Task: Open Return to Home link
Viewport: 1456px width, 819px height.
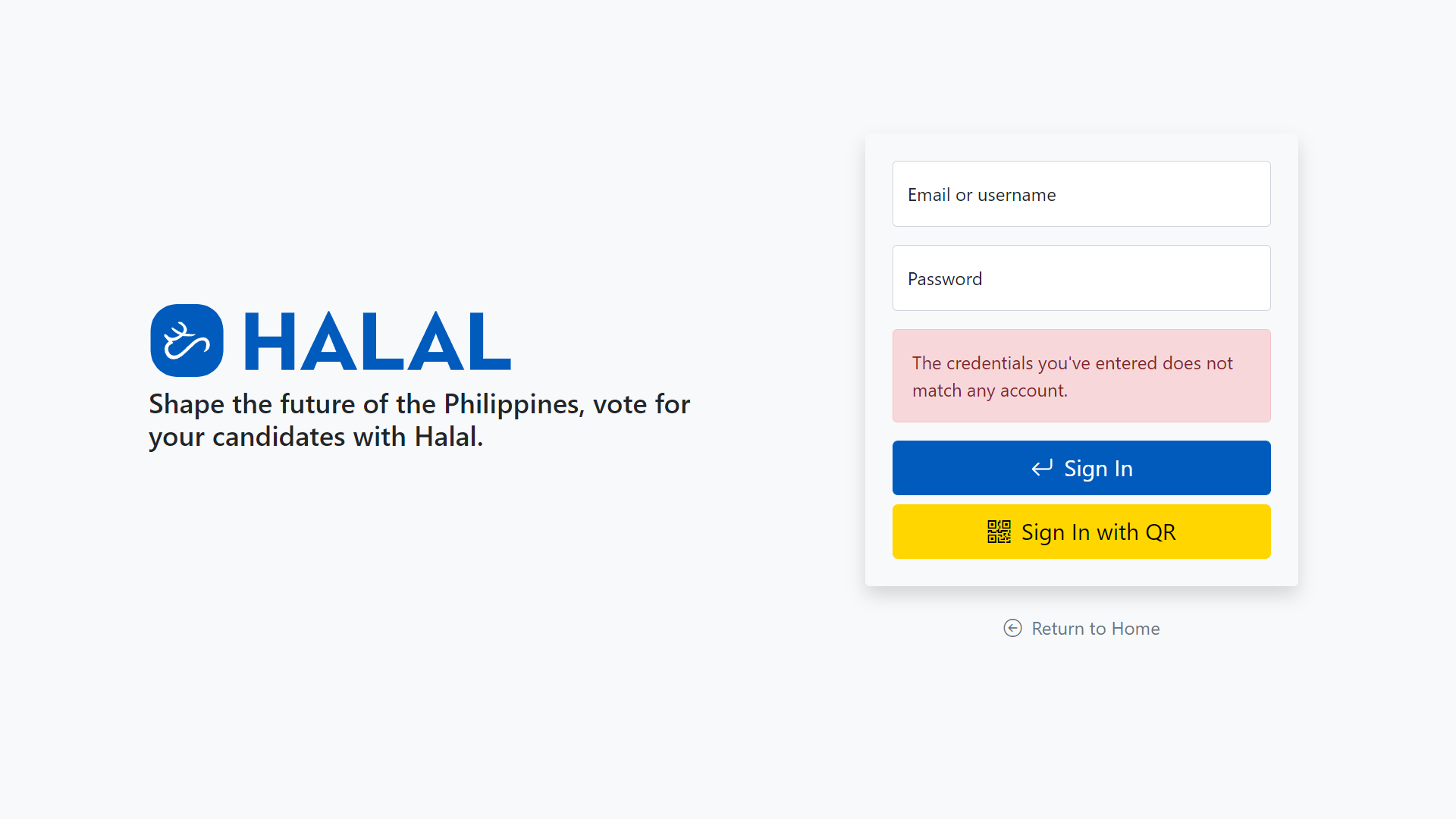Action: 1095,628
